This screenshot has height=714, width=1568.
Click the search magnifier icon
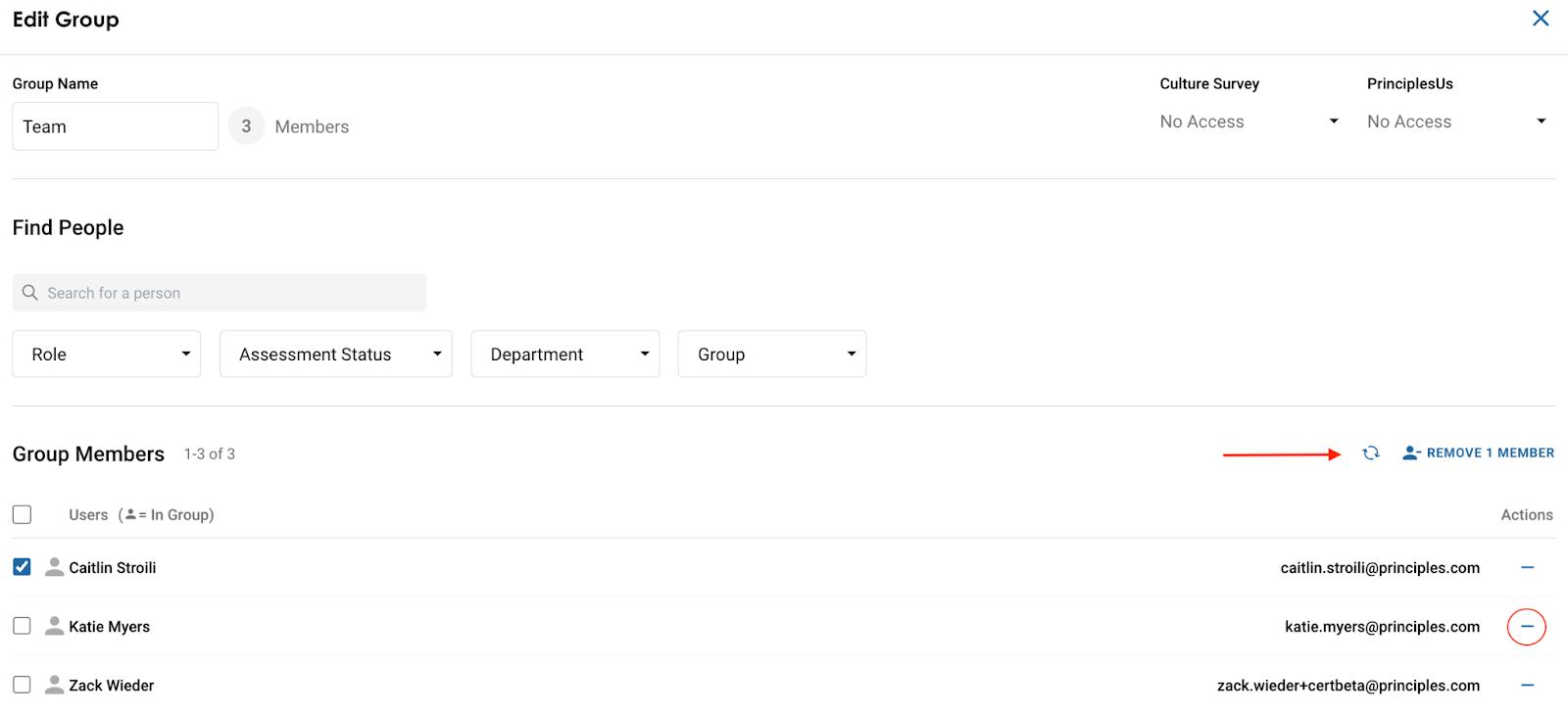(30, 293)
